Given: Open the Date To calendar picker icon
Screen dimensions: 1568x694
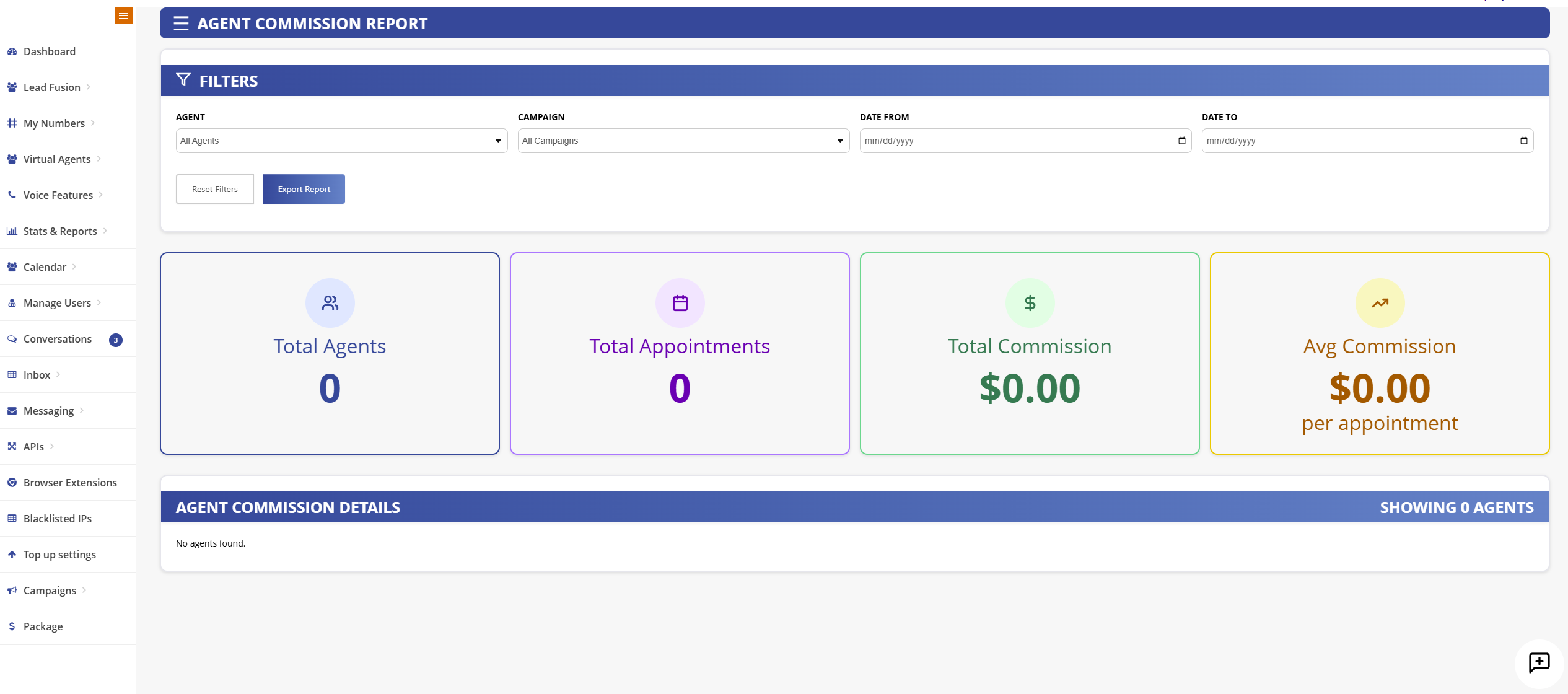Looking at the screenshot, I should pos(1523,141).
